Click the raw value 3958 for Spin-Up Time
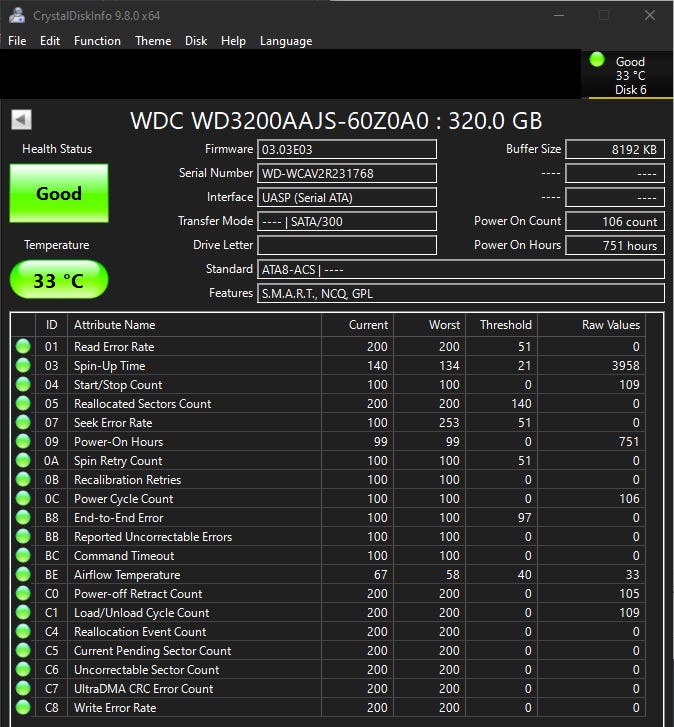 (x=625, y=365)
